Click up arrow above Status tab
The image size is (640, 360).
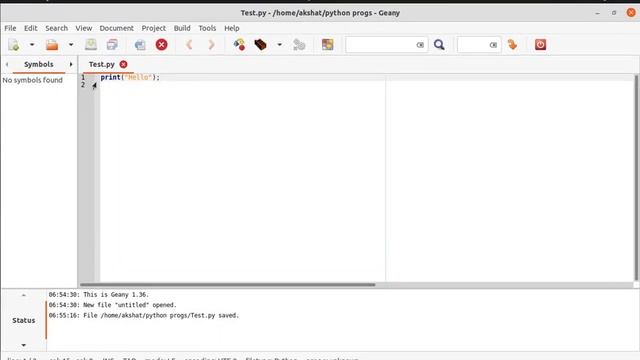point(24,295)
